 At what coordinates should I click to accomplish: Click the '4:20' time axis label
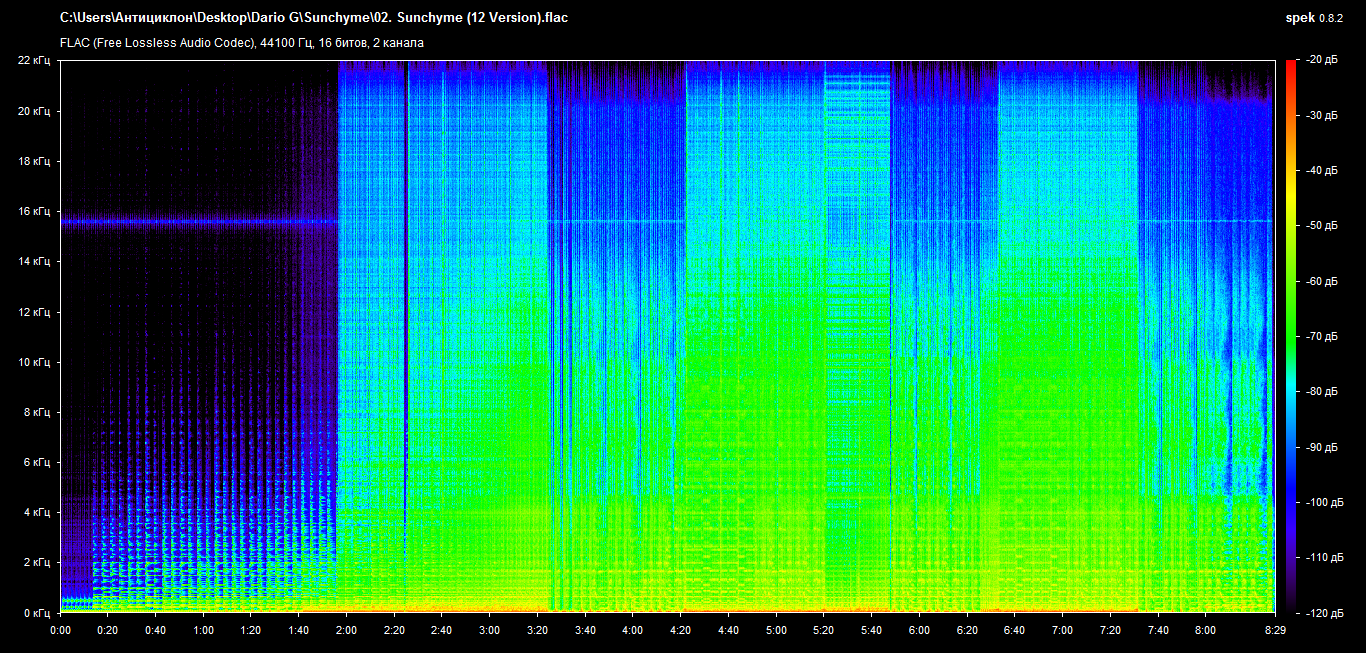click(680, 631)
